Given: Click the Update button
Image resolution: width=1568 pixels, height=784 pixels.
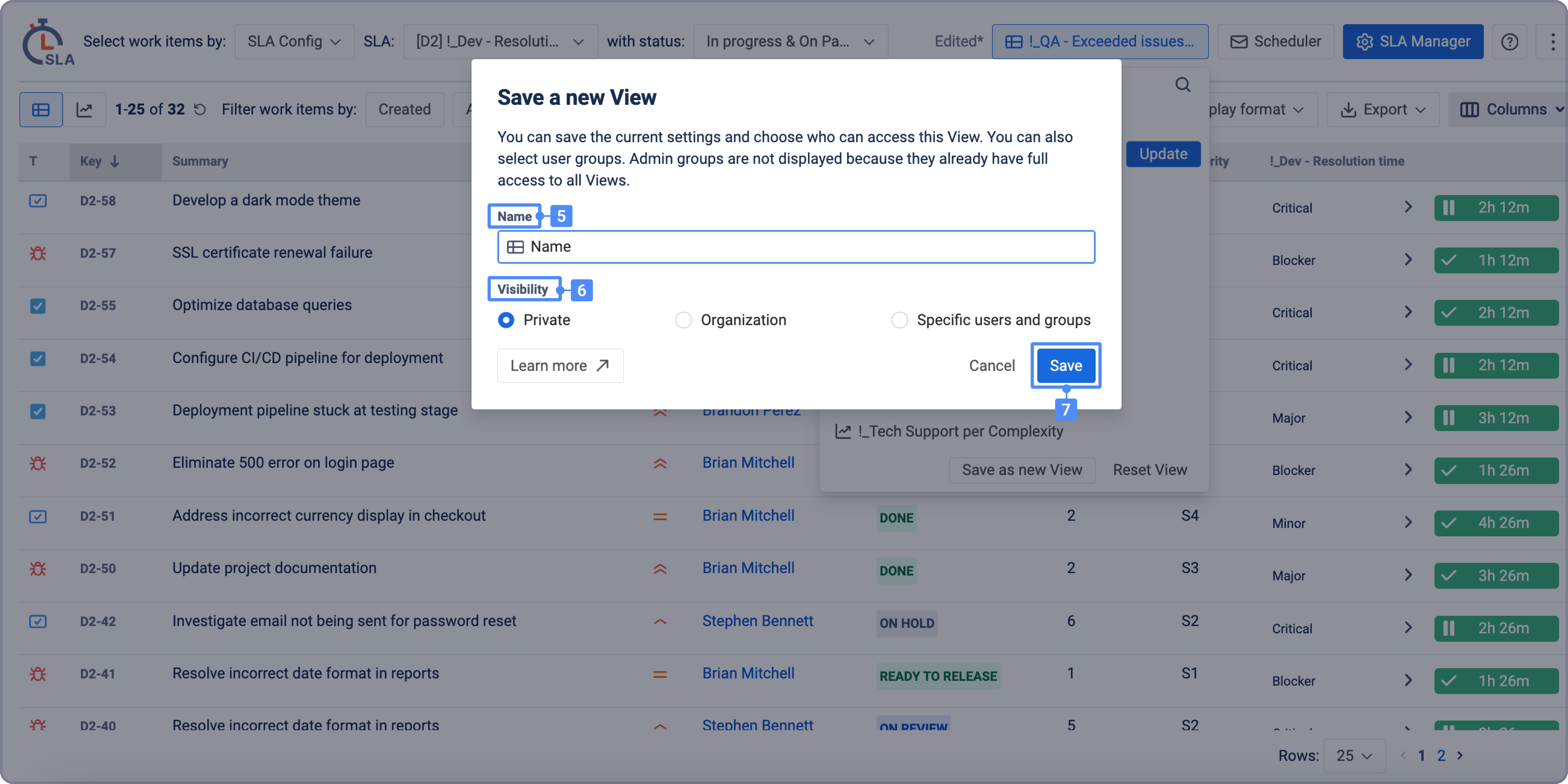Looking at the screenshot, I should coord(1163,154).
